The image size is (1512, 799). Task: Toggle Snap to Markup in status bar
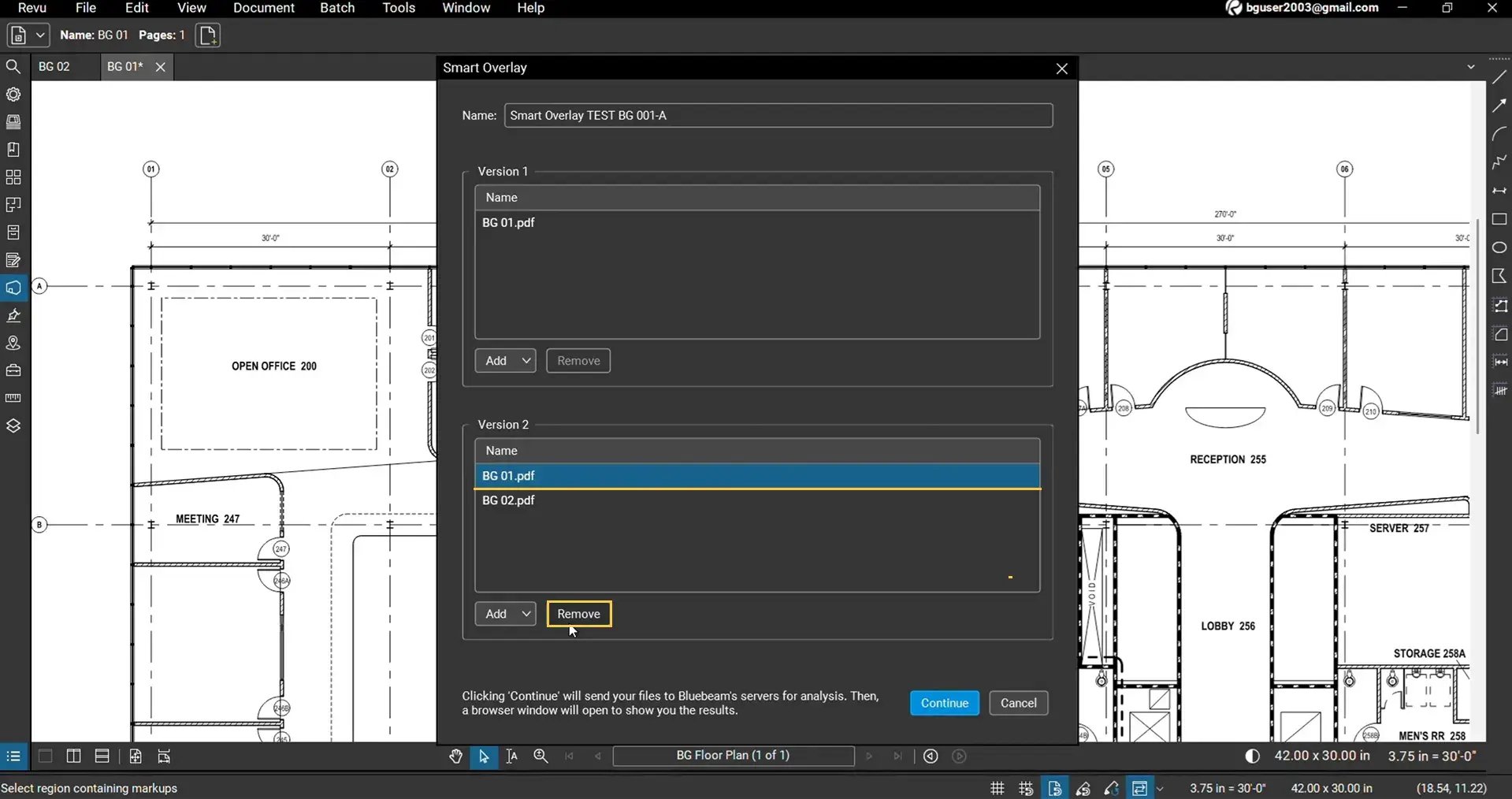[1083, 788]
